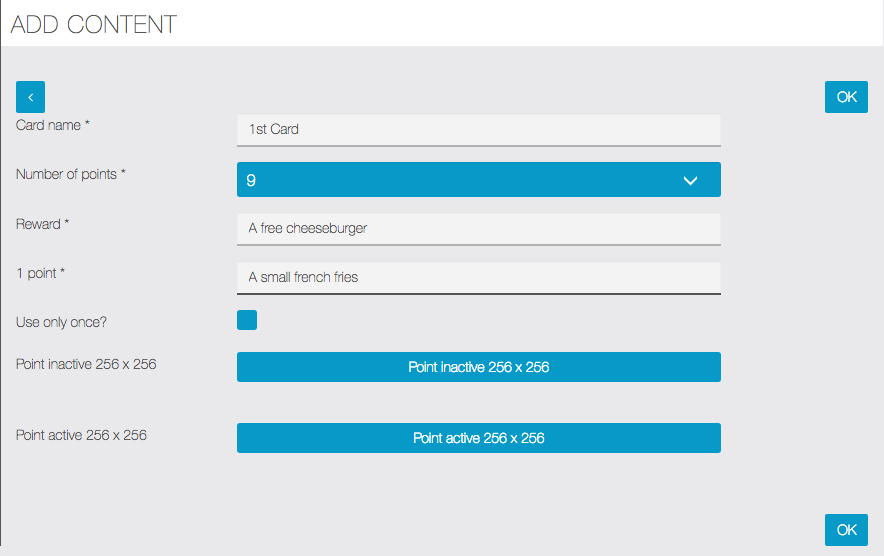
Task: Upload image via Point active 256 x 256 button
Action: pos(479,438)
